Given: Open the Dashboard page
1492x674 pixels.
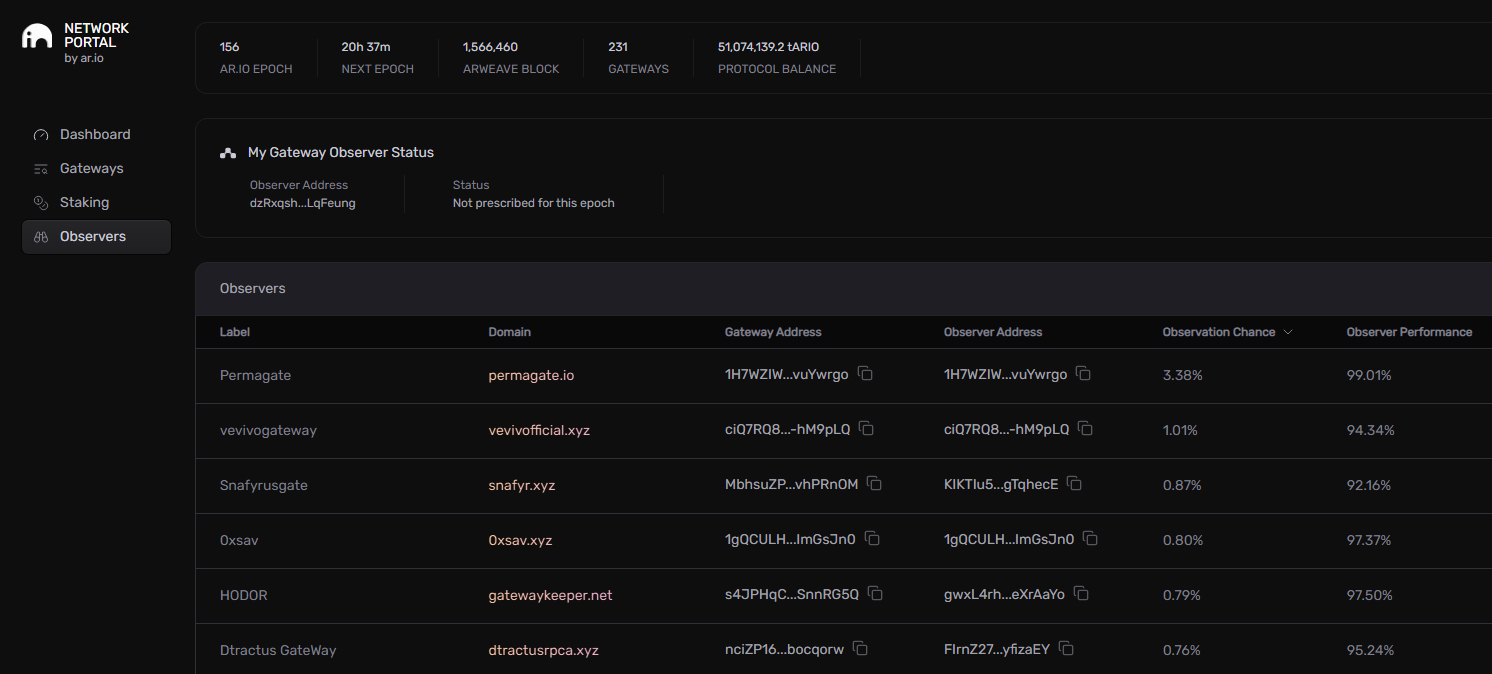Looking at the screenshot, I should tap(96, 135).
